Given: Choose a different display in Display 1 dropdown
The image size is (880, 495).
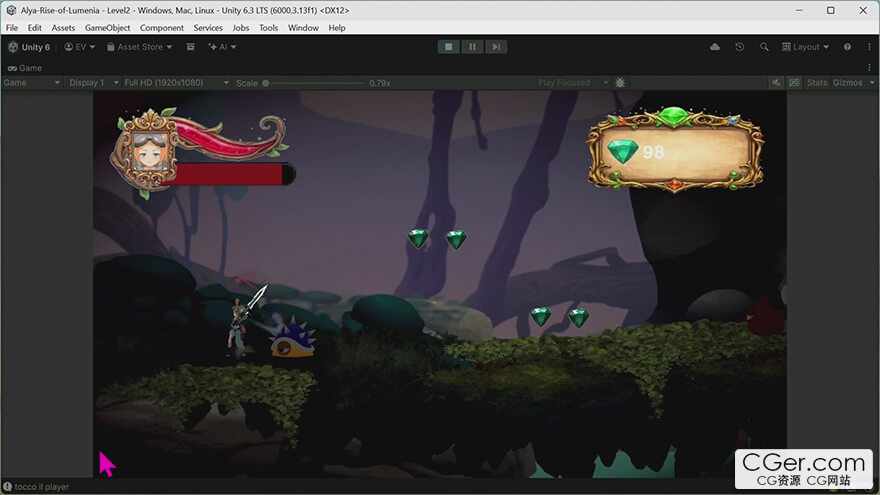Looking at the screenshot, I should 93,82.
